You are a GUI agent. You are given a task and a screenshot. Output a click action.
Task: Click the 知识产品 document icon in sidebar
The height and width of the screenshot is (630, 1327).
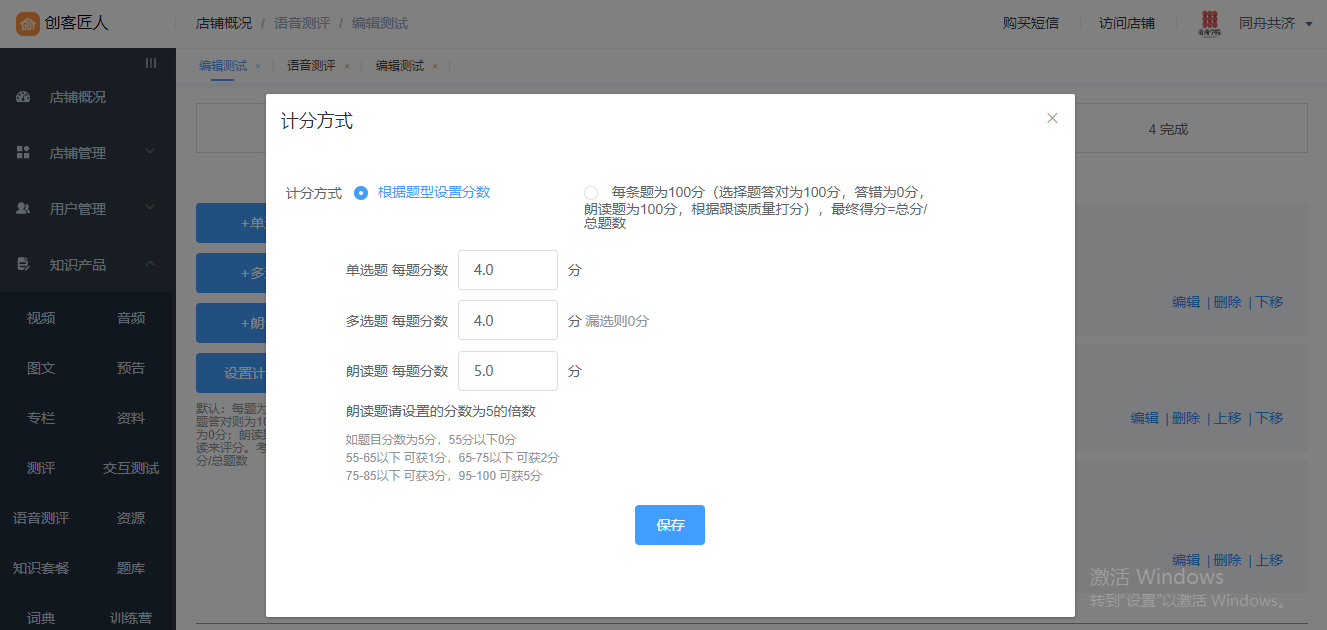[x=23, y=265]
